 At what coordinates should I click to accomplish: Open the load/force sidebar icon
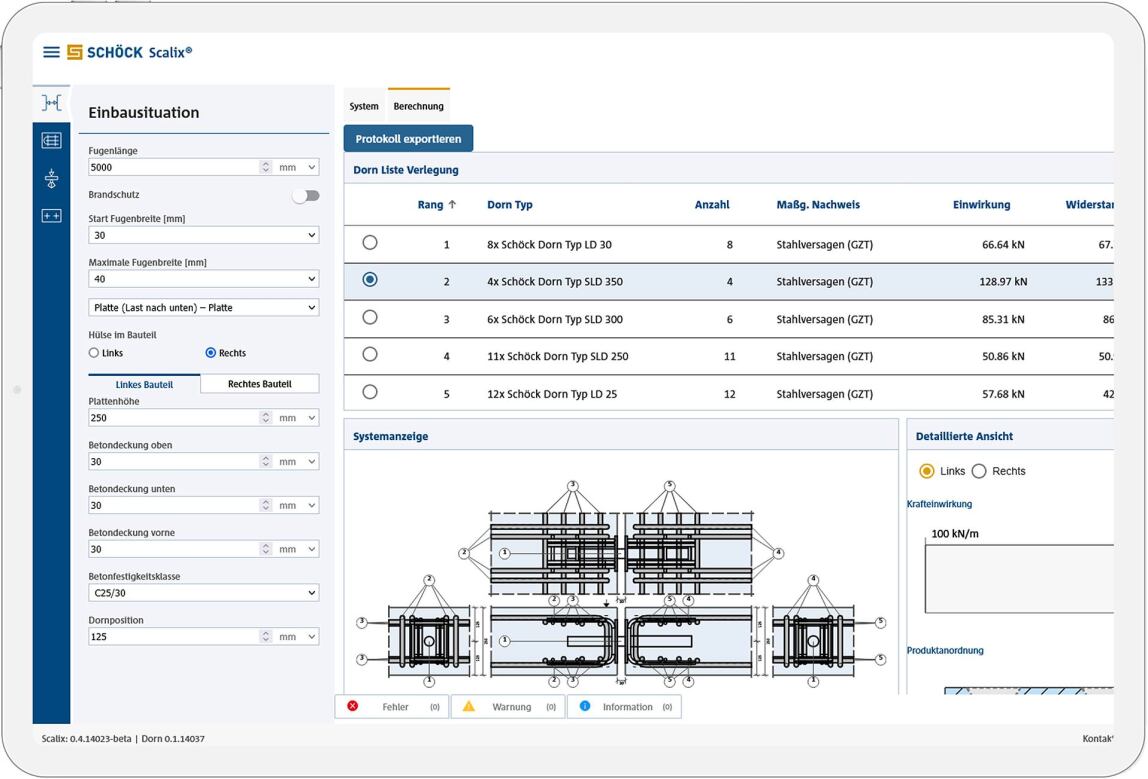[51, 179]
